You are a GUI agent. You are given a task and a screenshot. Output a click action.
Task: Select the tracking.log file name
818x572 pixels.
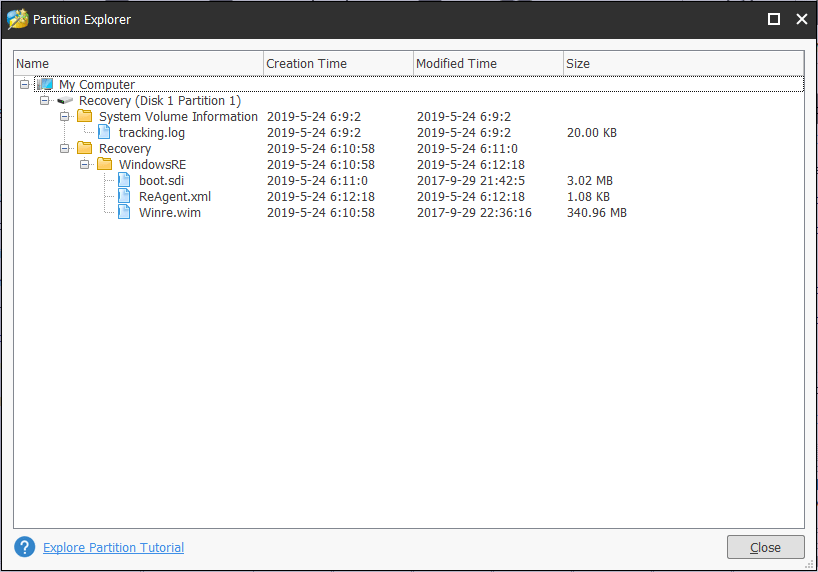coord(152,133)
